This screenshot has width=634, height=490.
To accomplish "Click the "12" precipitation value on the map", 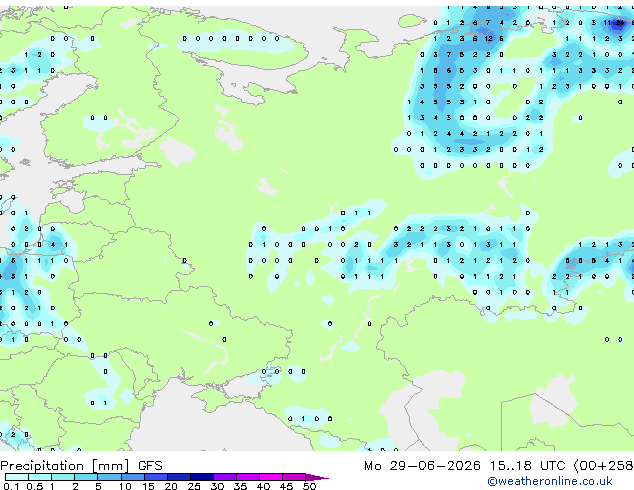I will pos(489,39).
